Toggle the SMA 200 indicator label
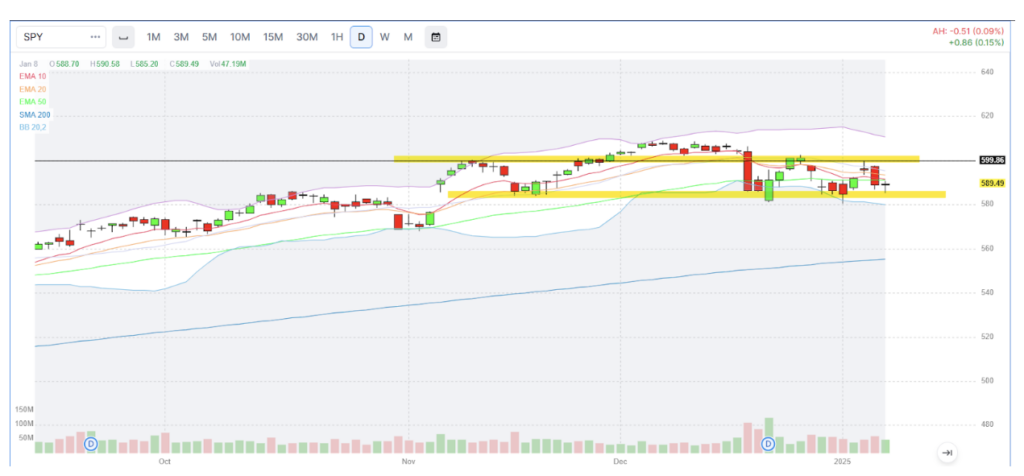 [36, 115]
